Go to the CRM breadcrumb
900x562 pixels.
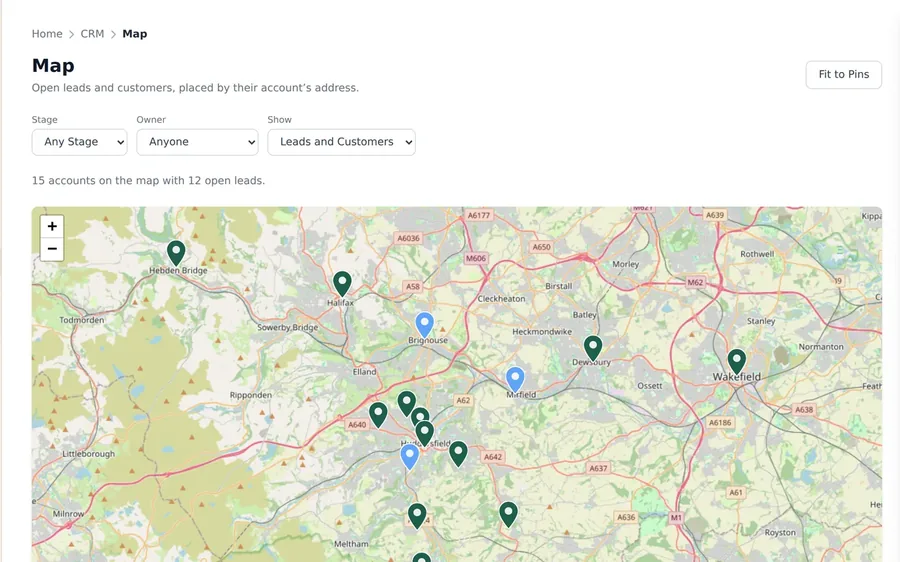(92, 34)
